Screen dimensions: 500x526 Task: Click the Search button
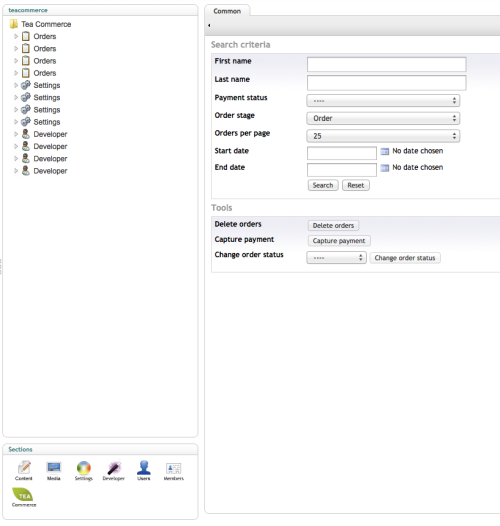pyautogui.click(x=323, y=185)
